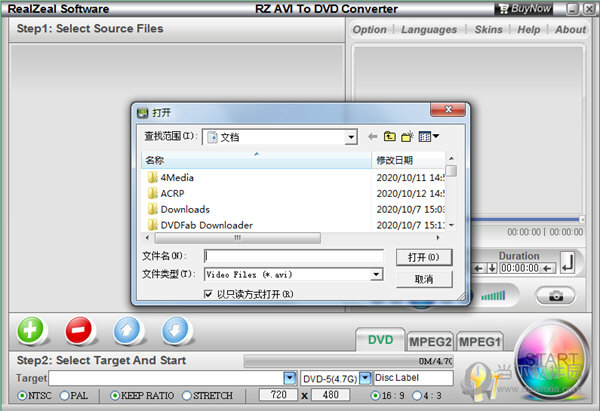The width and height of the screenshot is (600, 411).
Task: Open the Option menu
Action: coord(369,29)
